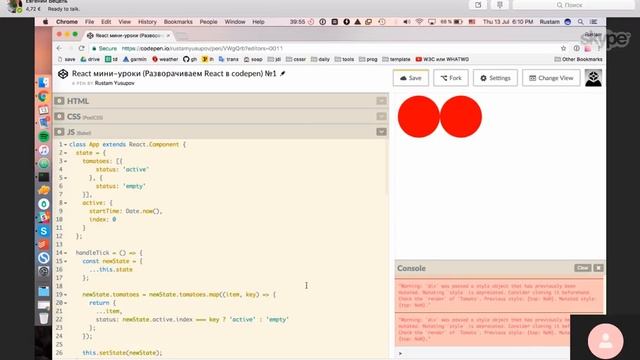This screenshot has width=640, height=360.
Task: Expand the CSS panel dropdown arrow
Action: (381, 116)
